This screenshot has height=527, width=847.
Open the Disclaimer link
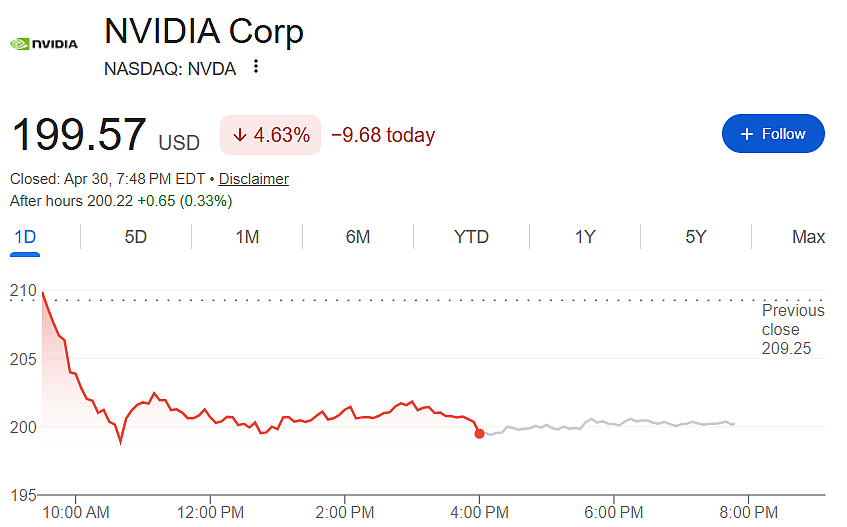pyautogui.click(x=253, y=179)
